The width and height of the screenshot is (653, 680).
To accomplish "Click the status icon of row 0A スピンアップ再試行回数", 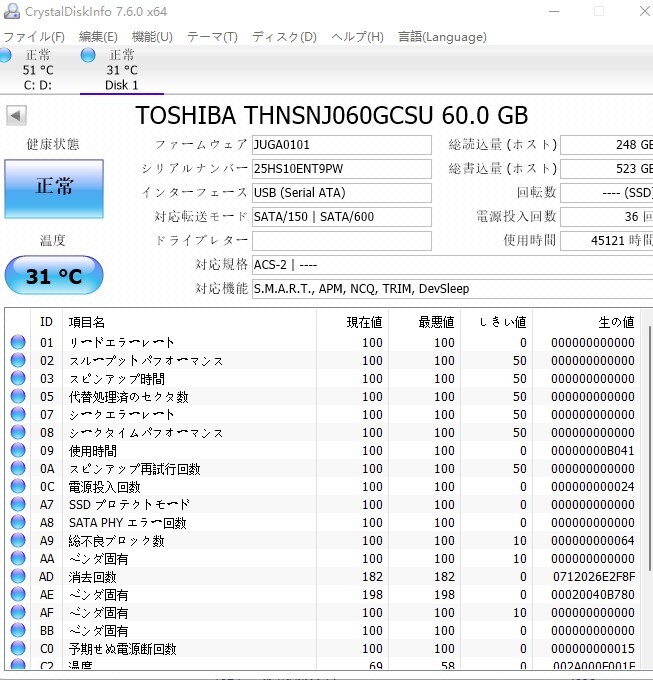I will point(18,468).
